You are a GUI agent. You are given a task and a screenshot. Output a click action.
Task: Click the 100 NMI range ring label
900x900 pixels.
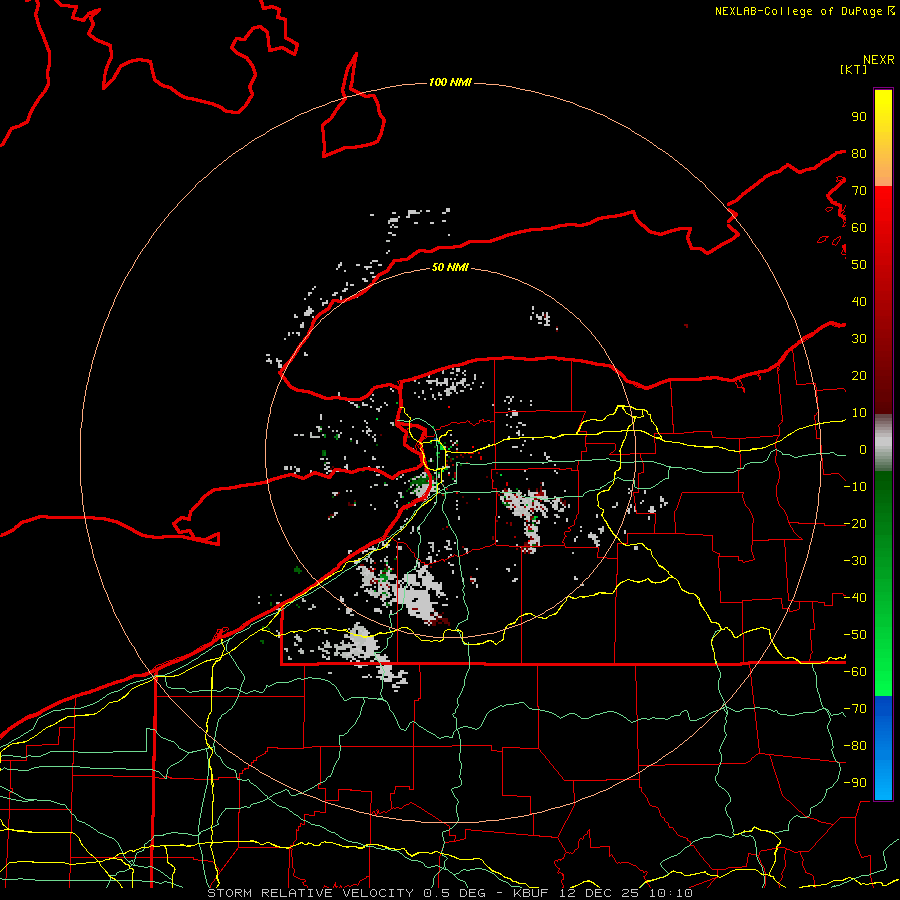pyautogui.click(x=450, y=82)
